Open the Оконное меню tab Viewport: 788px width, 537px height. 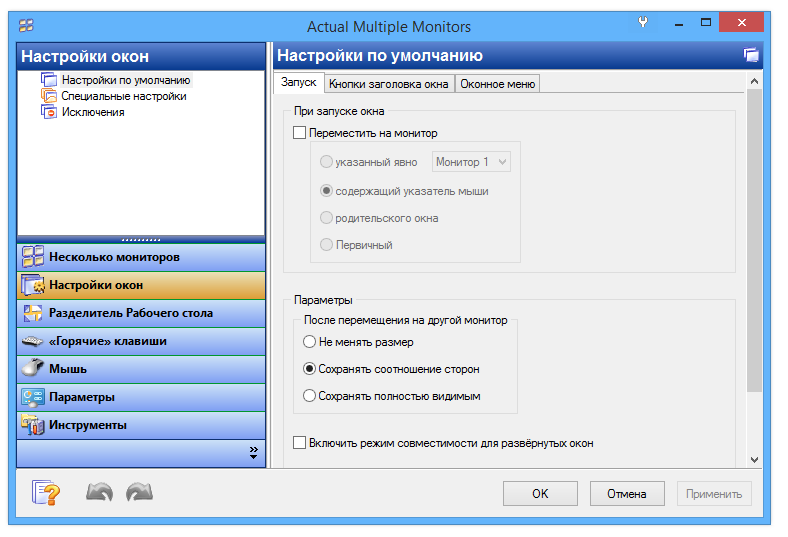[498, 84]
